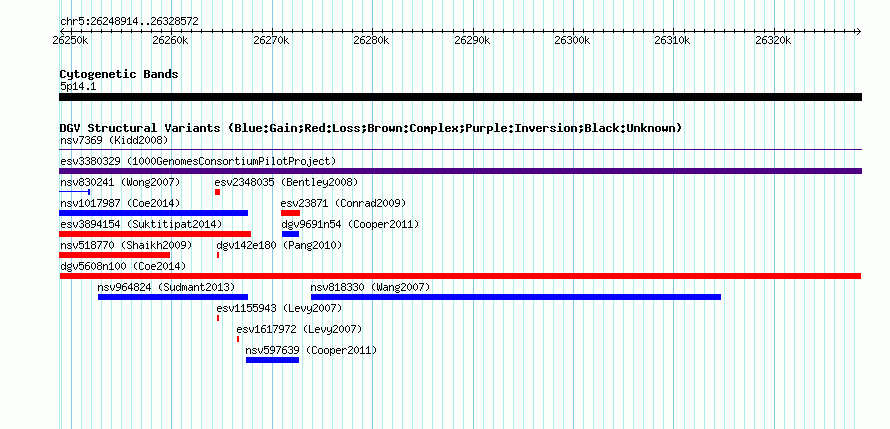Click the 26270k ruler tick label
Screen dimensions: 890x429
pos(271,40)
